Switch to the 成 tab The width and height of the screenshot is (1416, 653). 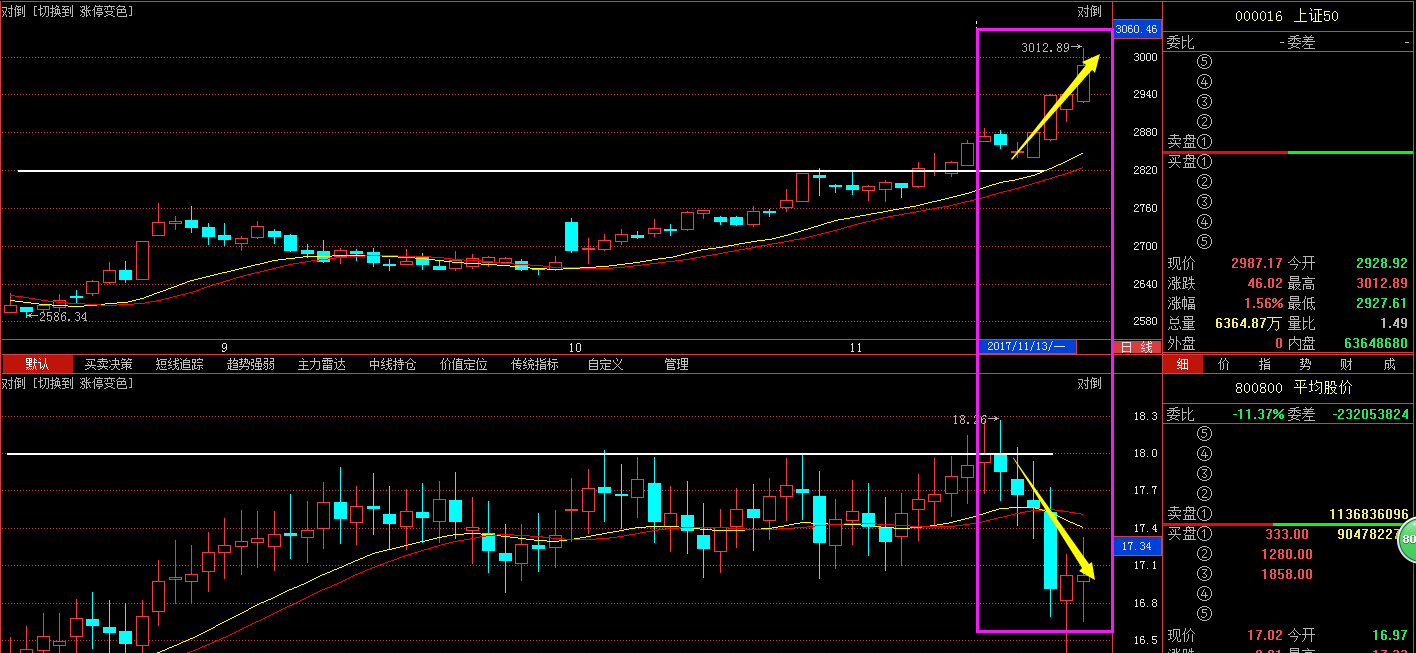(1389, 364)
